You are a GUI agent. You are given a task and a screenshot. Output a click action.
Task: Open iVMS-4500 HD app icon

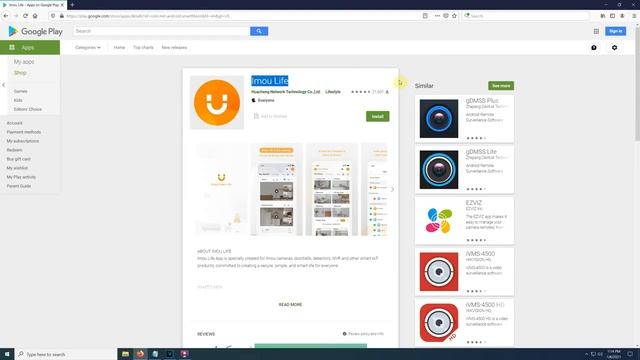tap(439, 322)
